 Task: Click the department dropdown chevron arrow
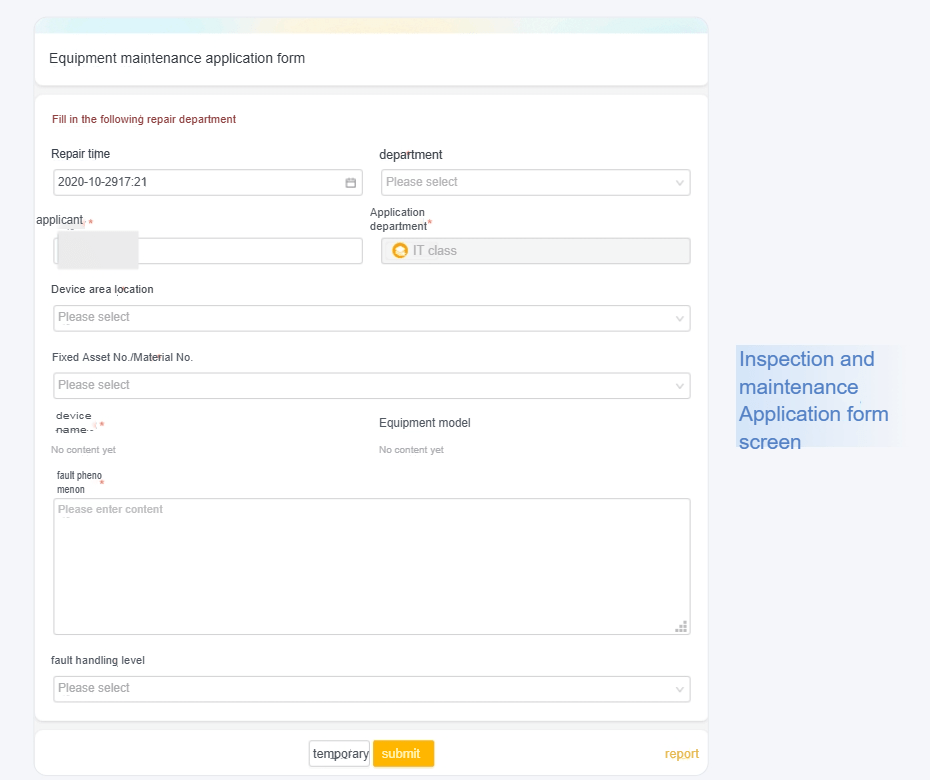coord(680,183)
